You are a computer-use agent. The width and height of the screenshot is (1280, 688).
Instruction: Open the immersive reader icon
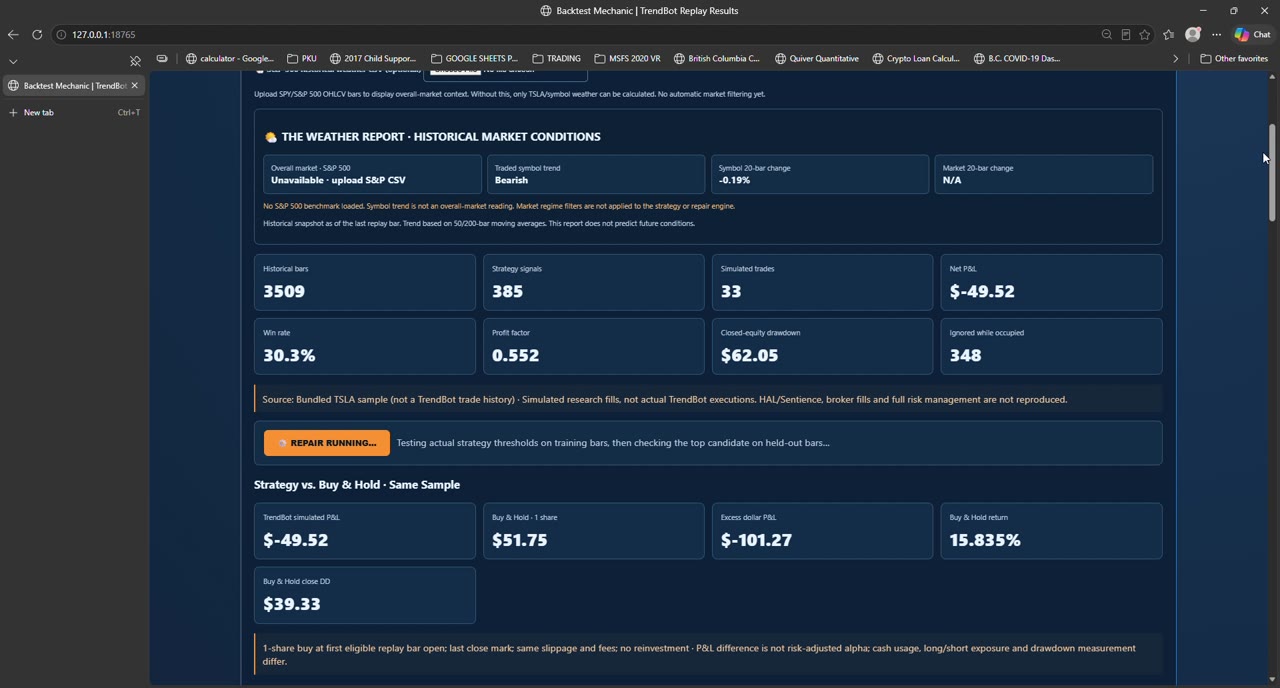pyautogui.click(x=1126, y=34)
